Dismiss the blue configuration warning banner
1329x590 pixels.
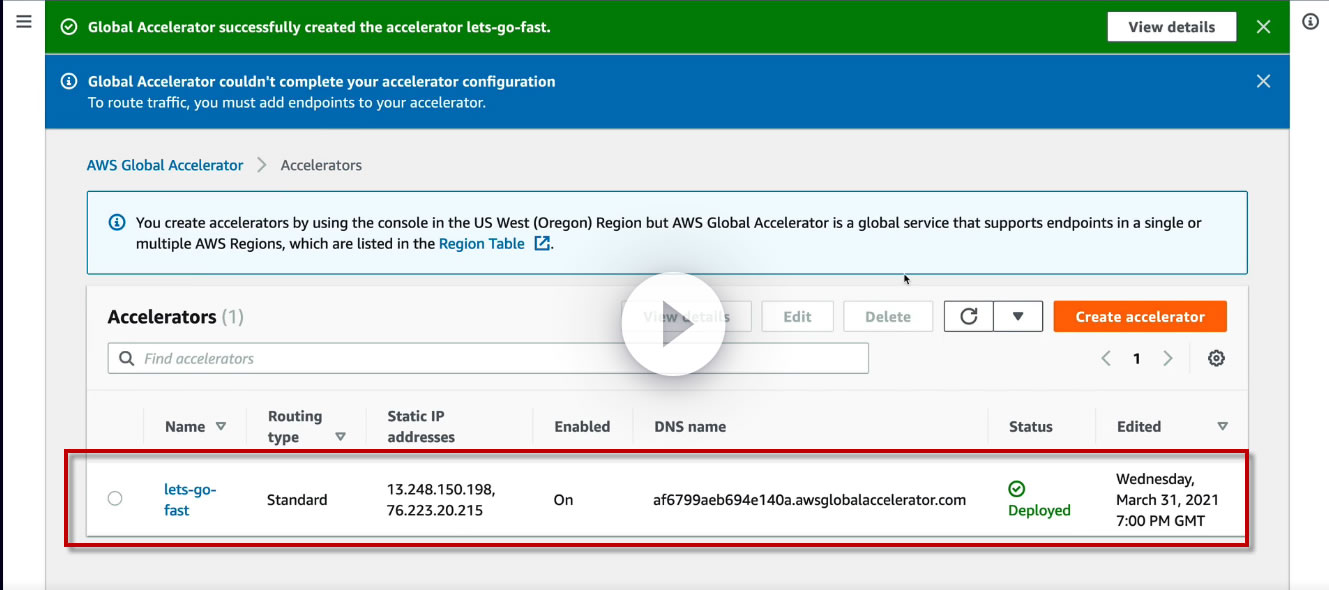1264,81
